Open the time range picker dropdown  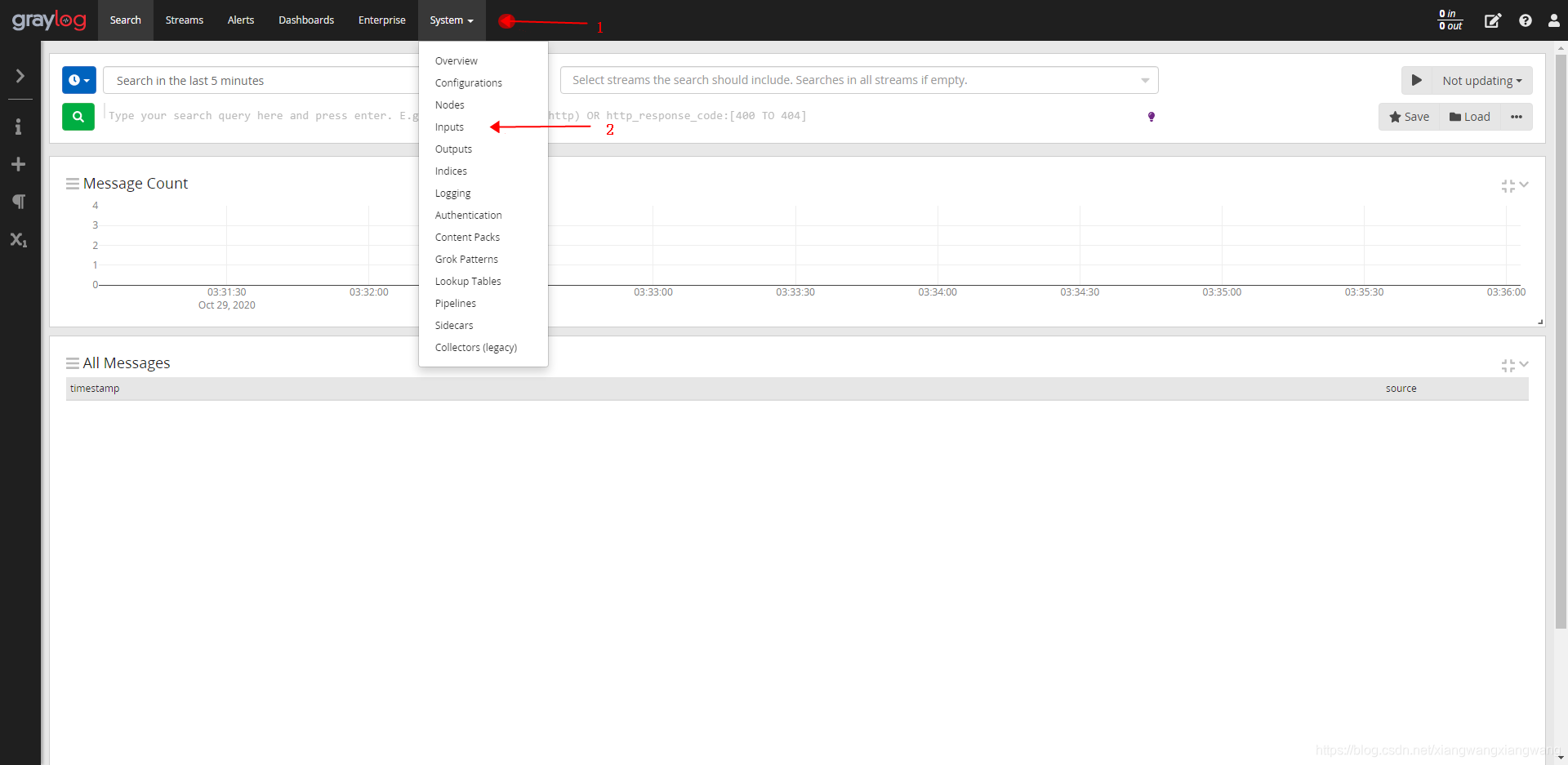point(78,80)
